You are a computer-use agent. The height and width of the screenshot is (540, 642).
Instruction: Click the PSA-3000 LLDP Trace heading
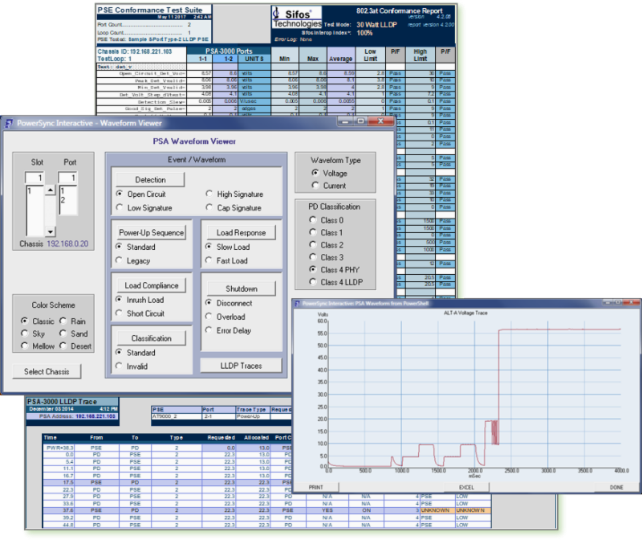(x=62, y=402)
